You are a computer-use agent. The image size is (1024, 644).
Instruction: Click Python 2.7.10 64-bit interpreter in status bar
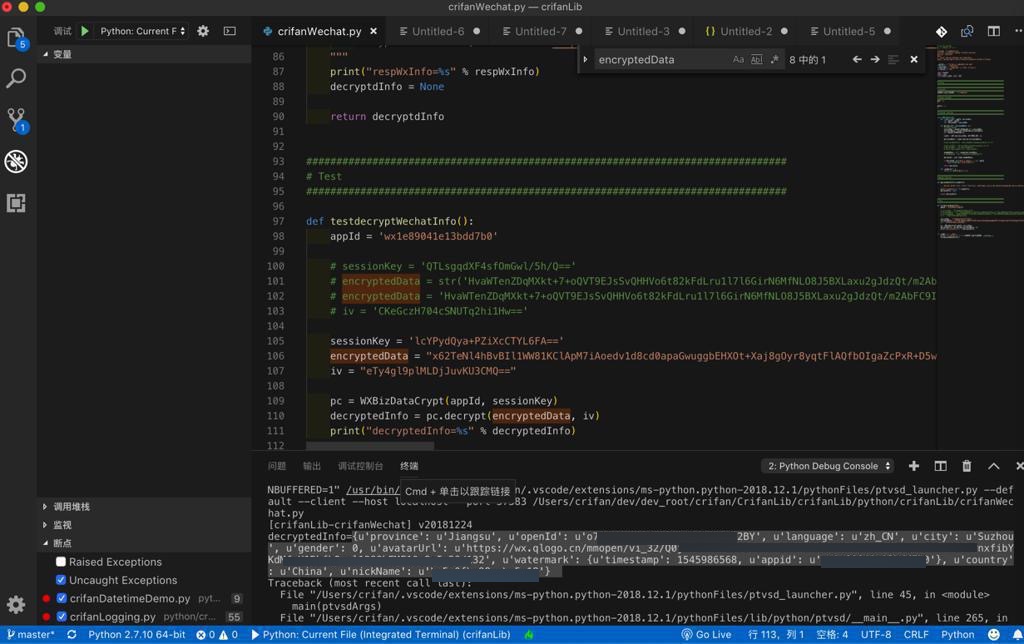coord(136,635)
